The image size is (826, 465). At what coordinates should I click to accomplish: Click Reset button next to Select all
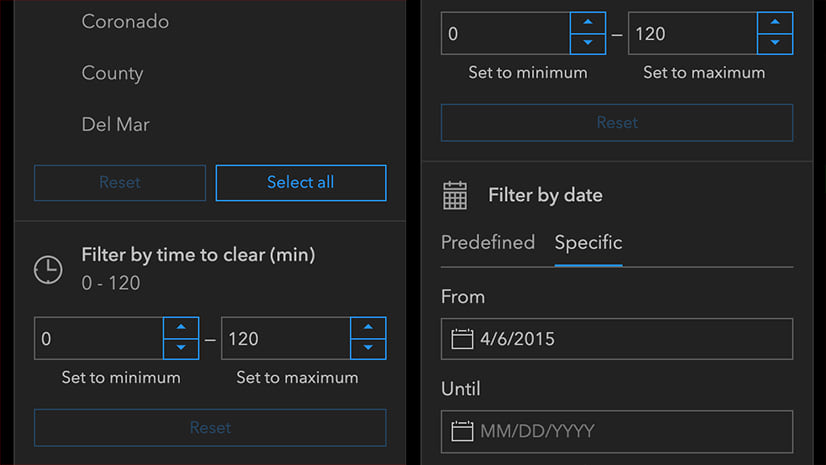click(x=120, y=183)
